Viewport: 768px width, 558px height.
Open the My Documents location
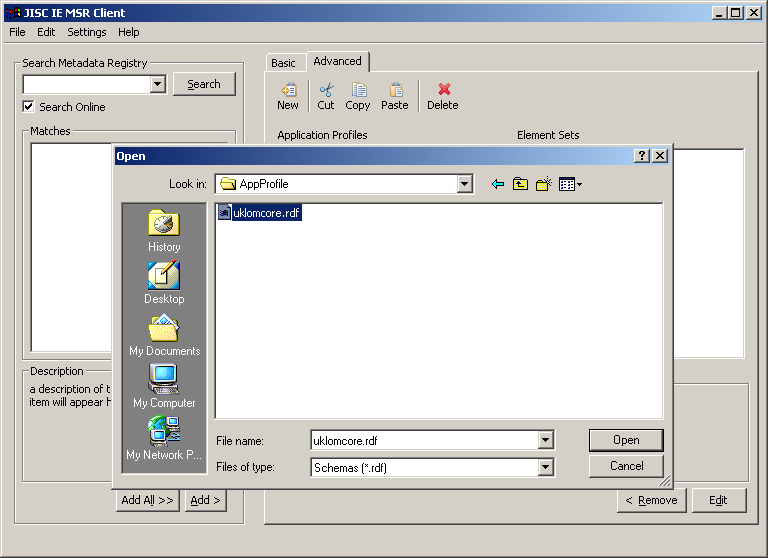click(164, 335)
